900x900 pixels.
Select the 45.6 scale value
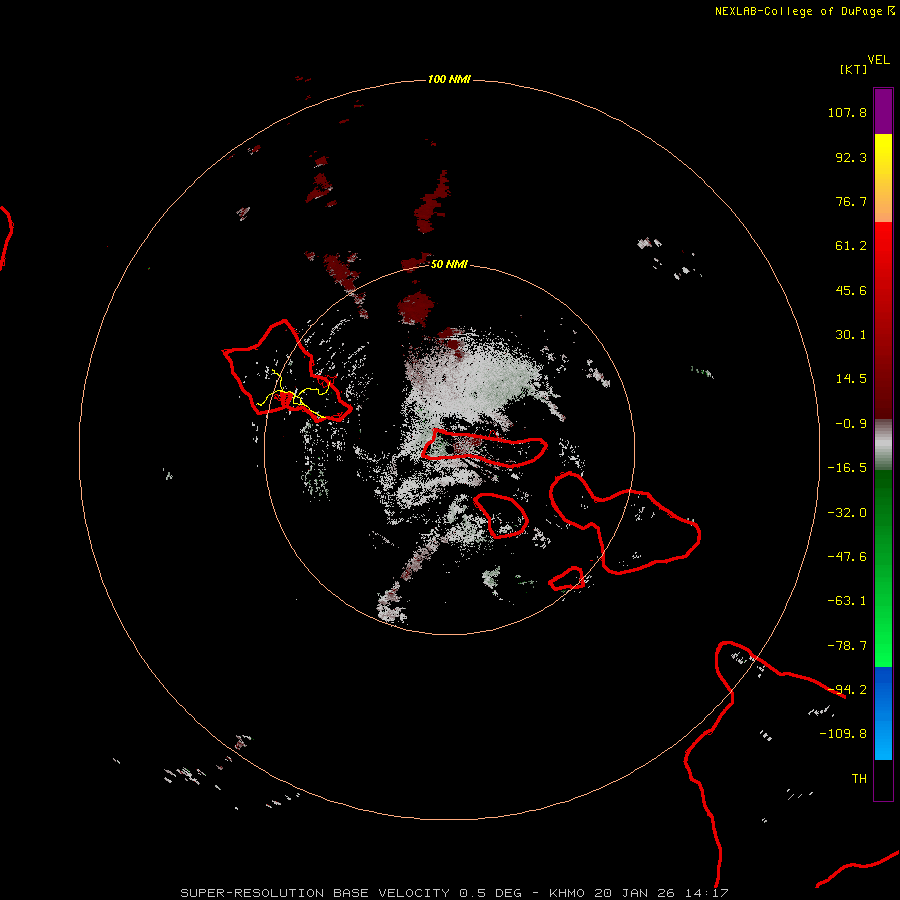851,290
